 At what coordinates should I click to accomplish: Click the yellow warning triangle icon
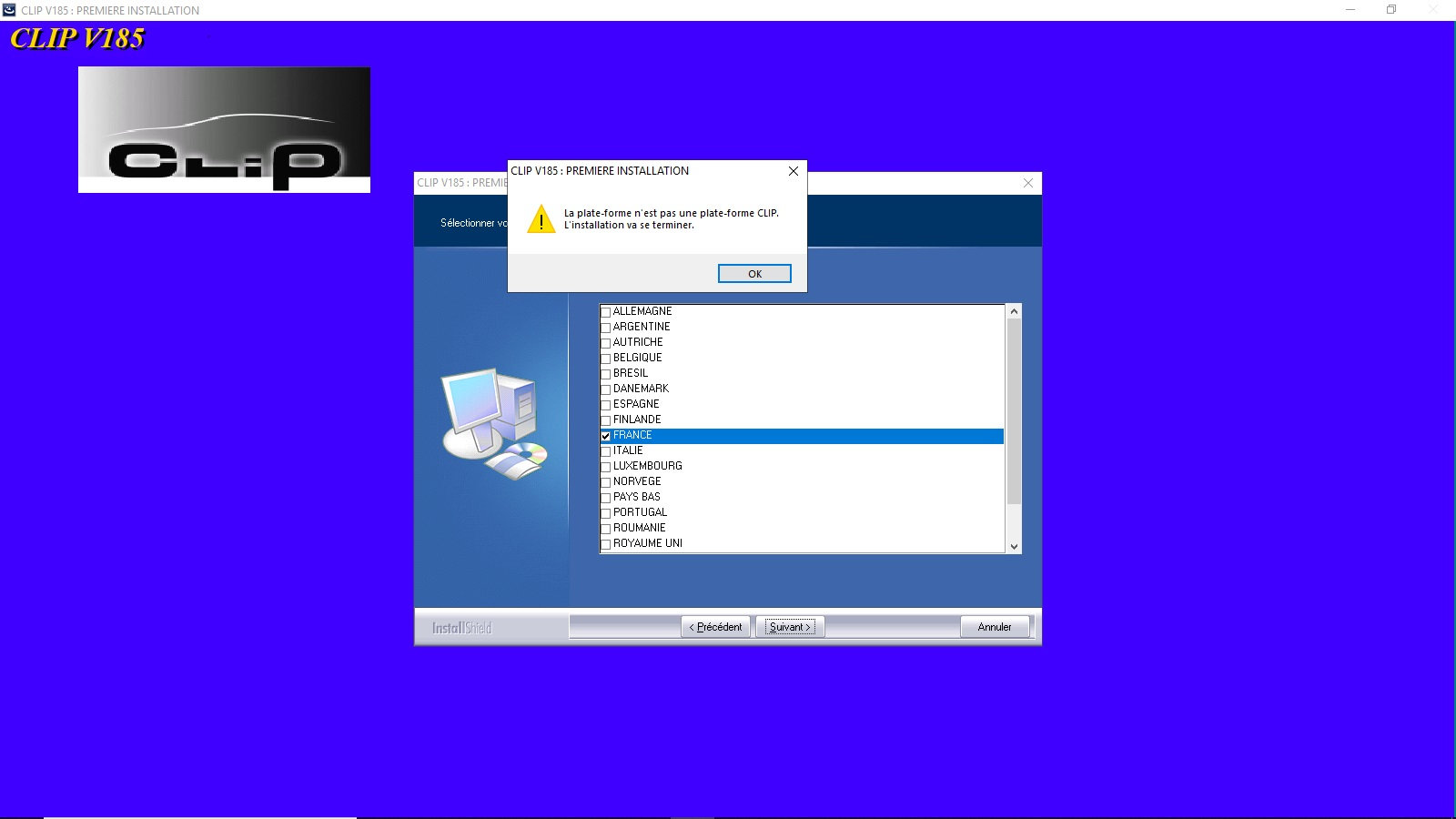point(541,219)
